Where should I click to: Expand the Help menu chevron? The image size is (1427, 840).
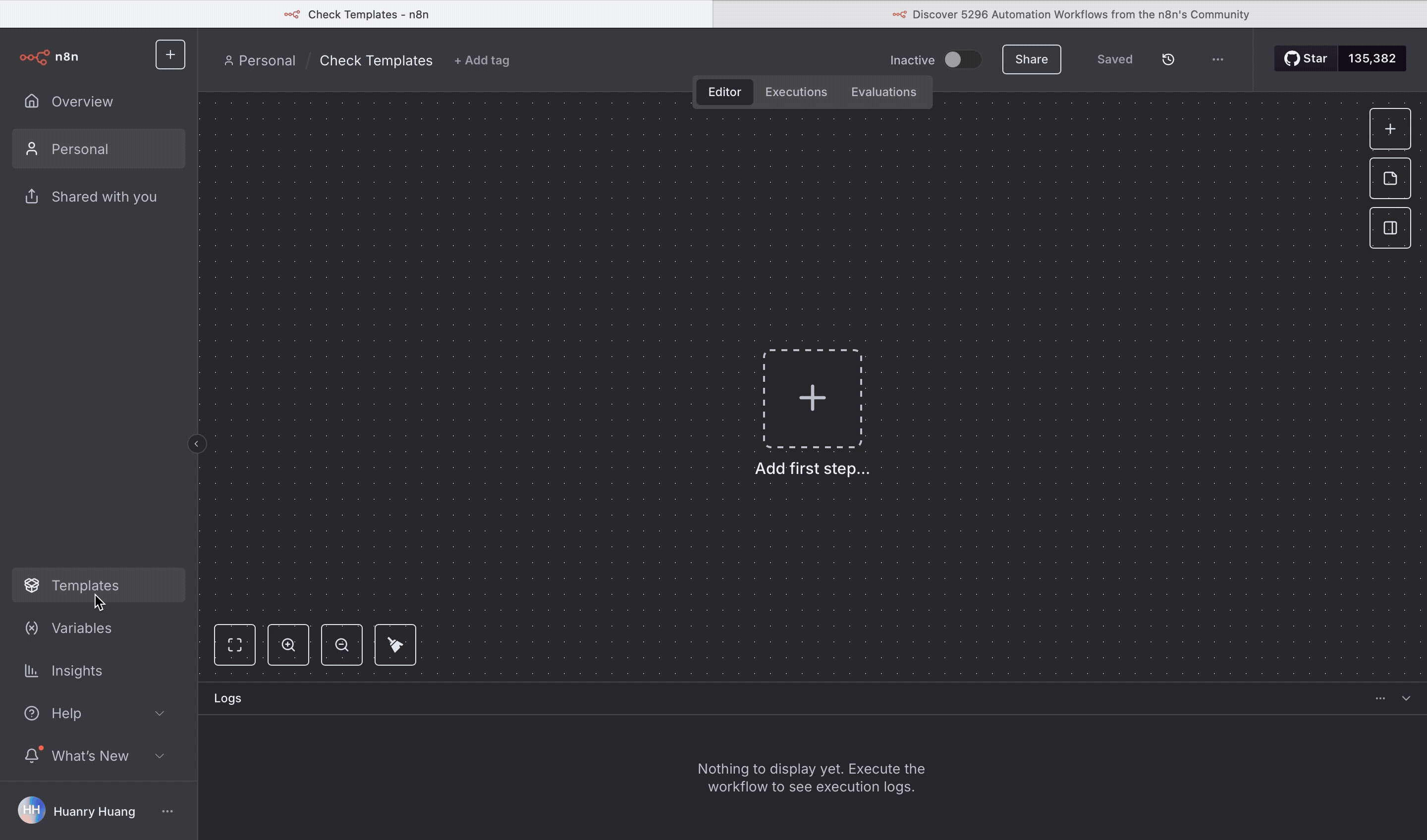tap(160, 713)
